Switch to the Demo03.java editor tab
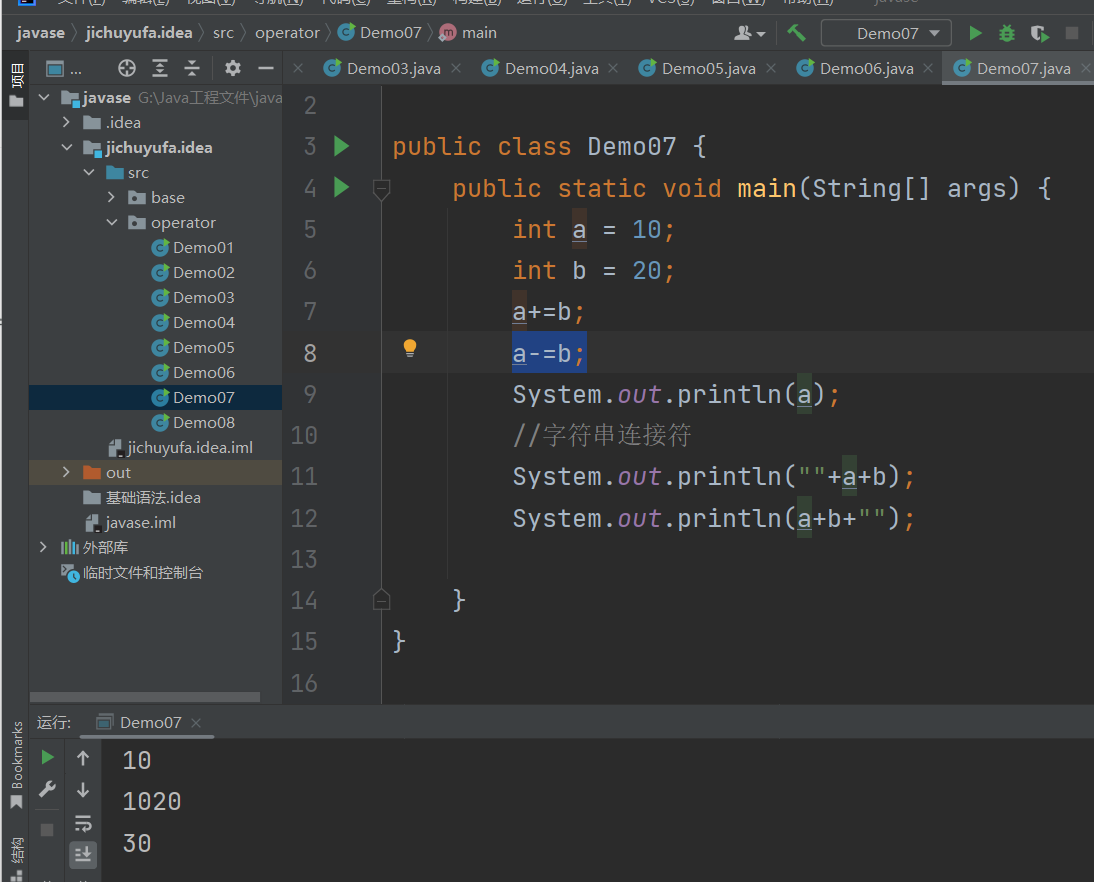This screenshot has height=882, width=1094. 393,68
